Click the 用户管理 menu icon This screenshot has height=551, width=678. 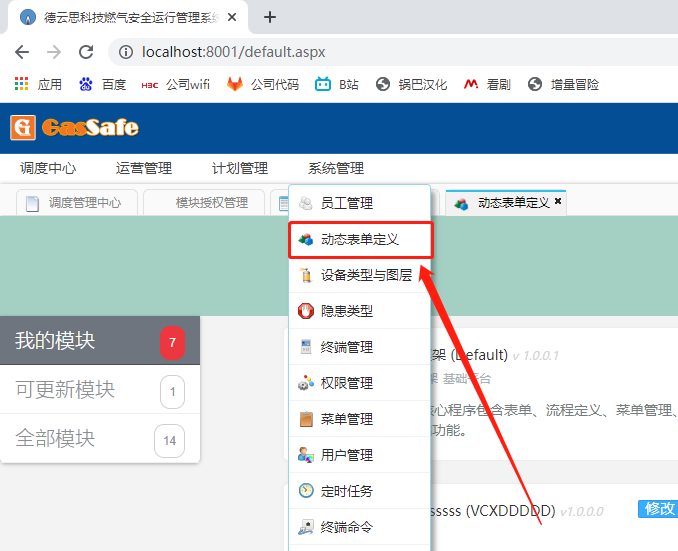306,455
